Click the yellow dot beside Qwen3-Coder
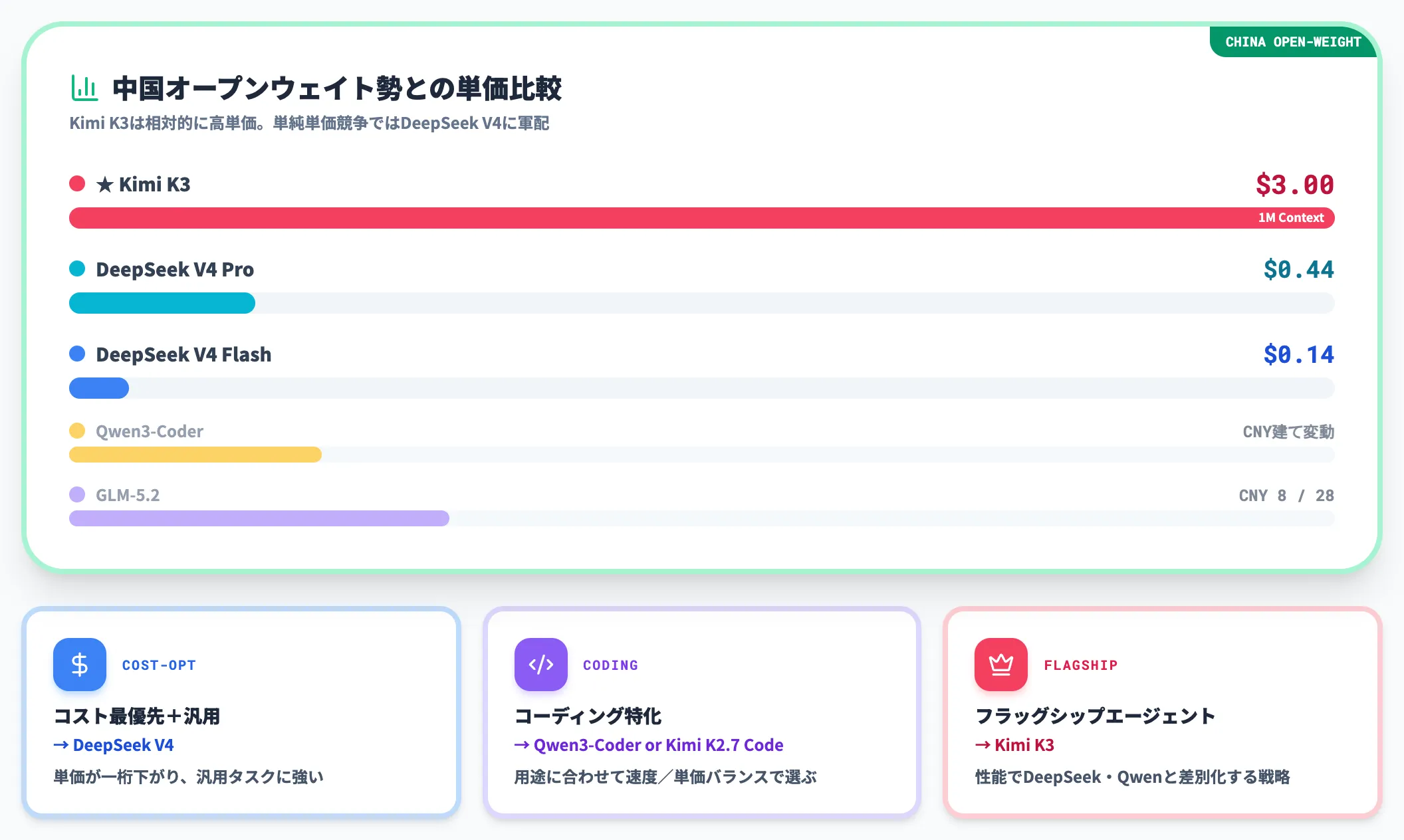The image size is (1404, 840). [77, 431]
